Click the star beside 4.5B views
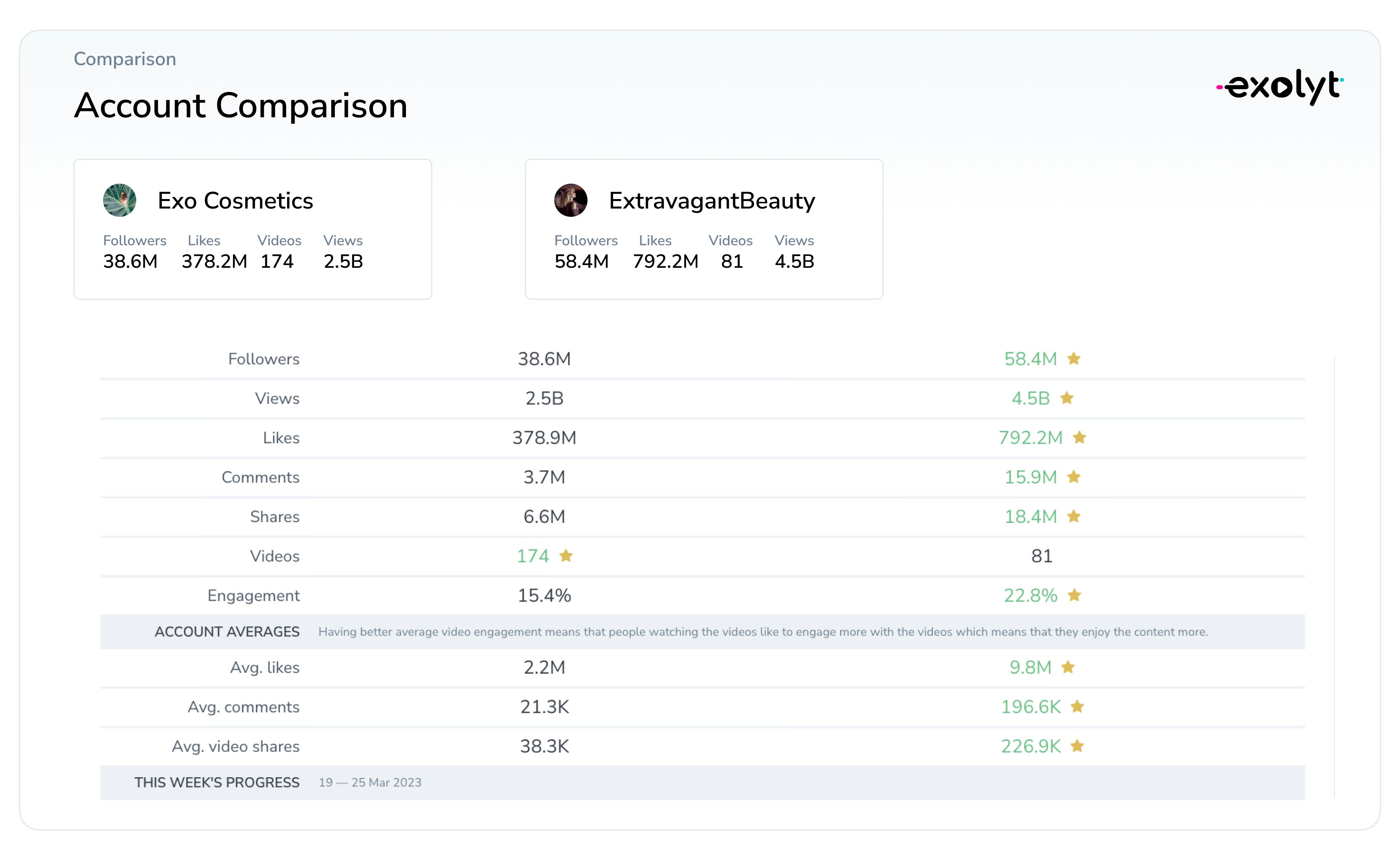This screenshot has height=859, width=1400. coord(1067,398)
